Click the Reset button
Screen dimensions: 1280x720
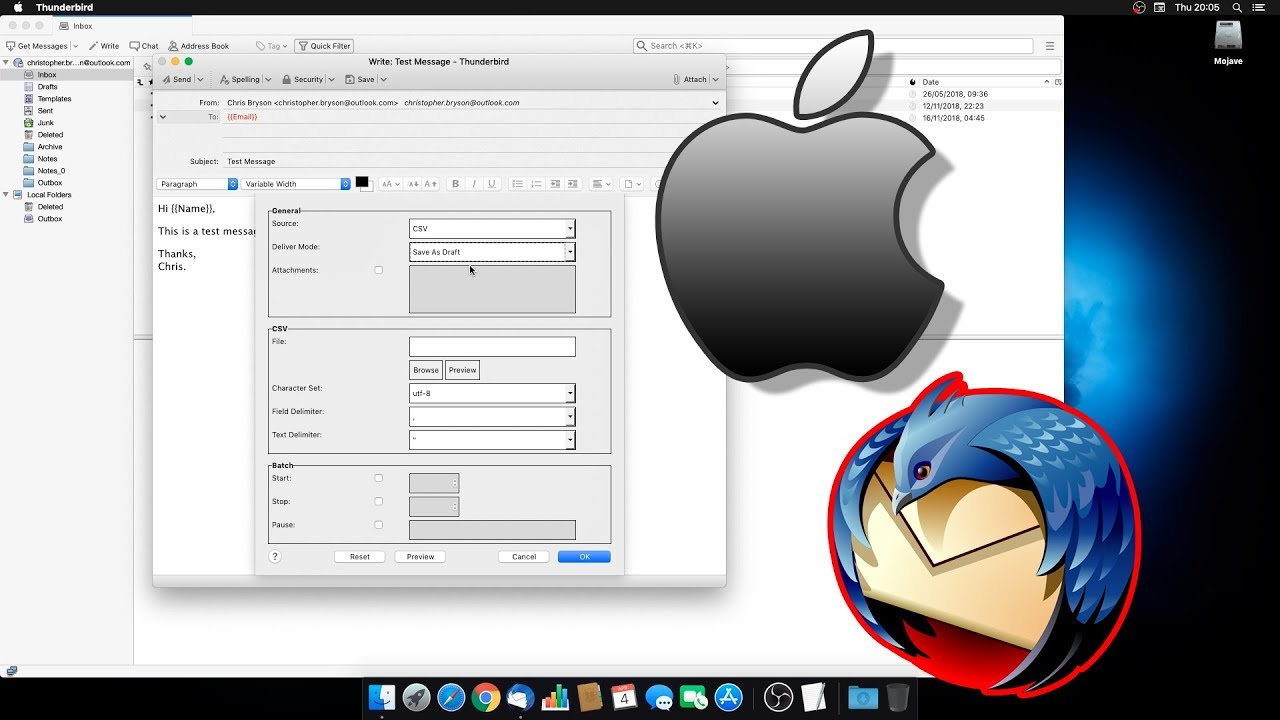[x=360, y=557]
